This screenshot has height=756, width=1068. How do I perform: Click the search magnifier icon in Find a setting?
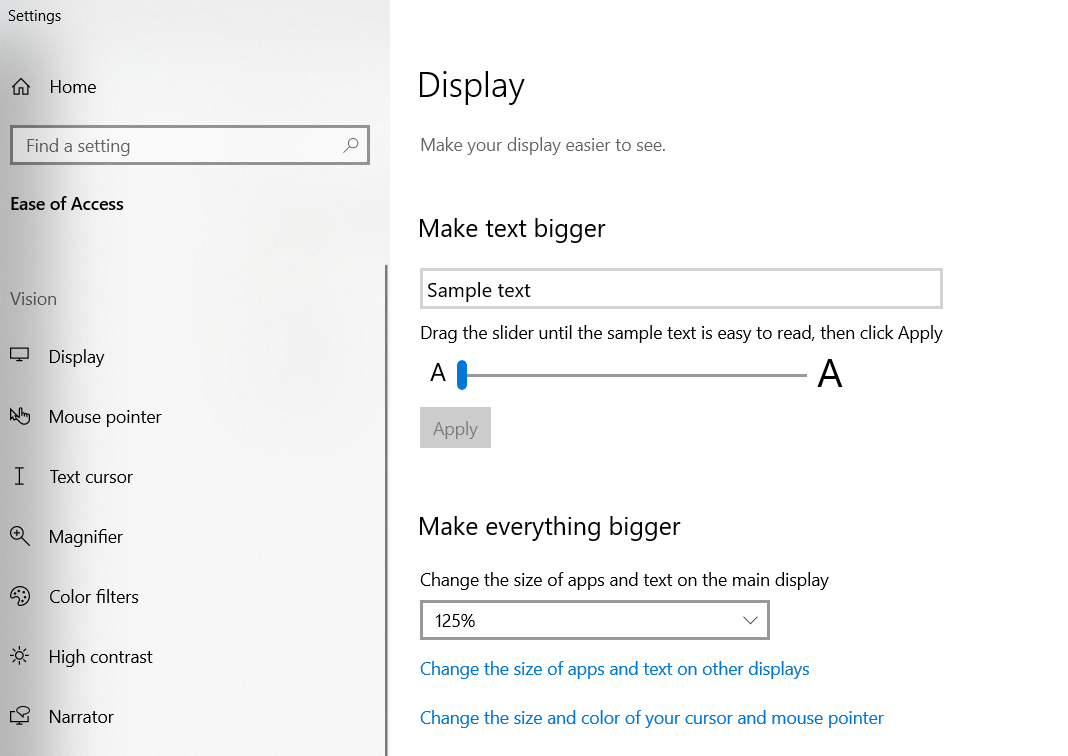pyautogui.click(x=351, y=144)
